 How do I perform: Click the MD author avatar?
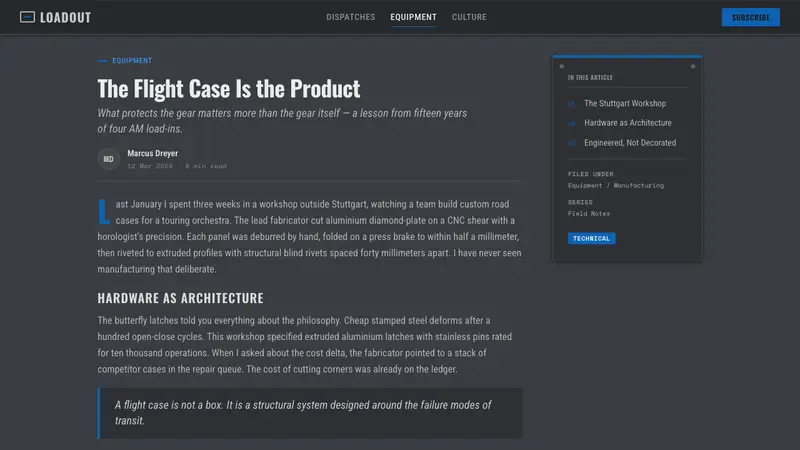coord(109,159)
